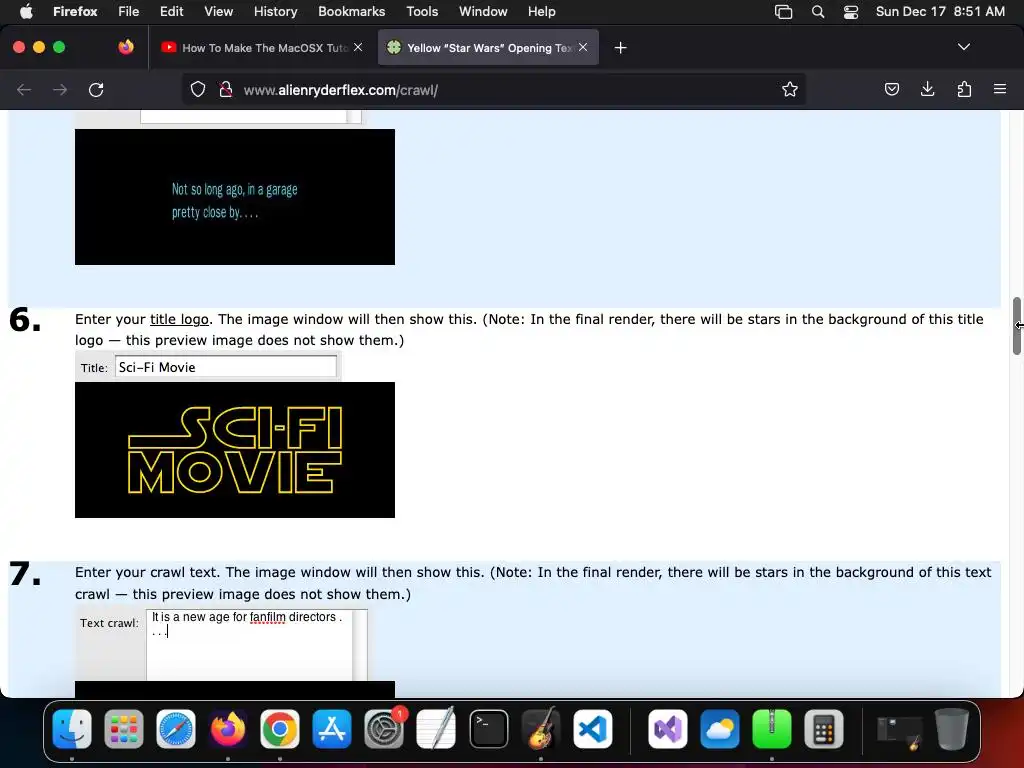Open the tracking protection shield icon
The image size is (1024, 768).
198,89
